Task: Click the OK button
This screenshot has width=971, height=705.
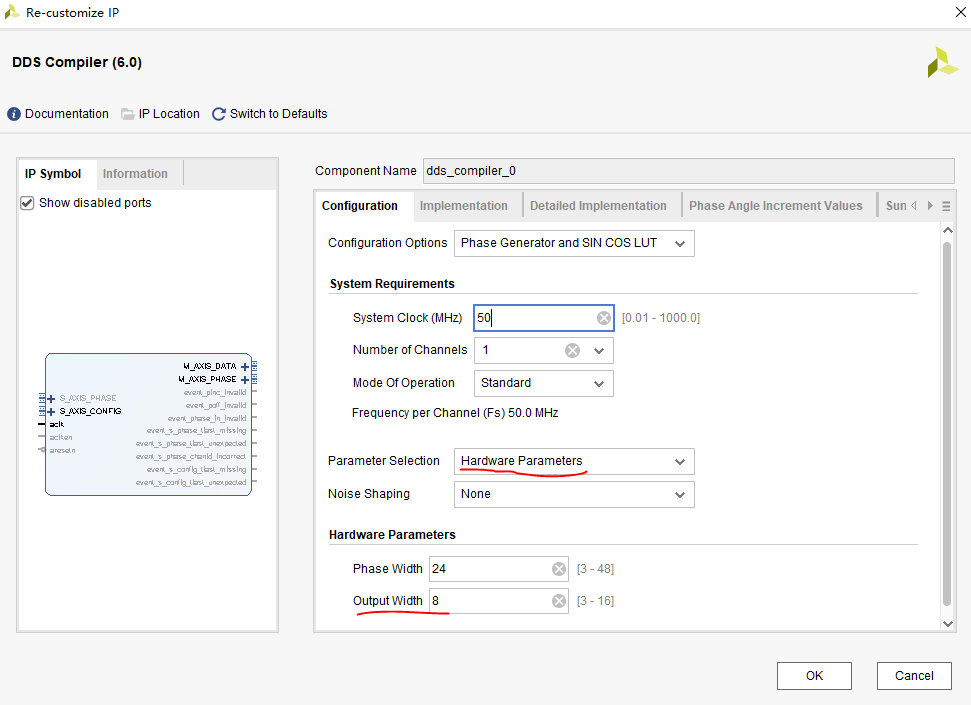Action: click(814, 676)
